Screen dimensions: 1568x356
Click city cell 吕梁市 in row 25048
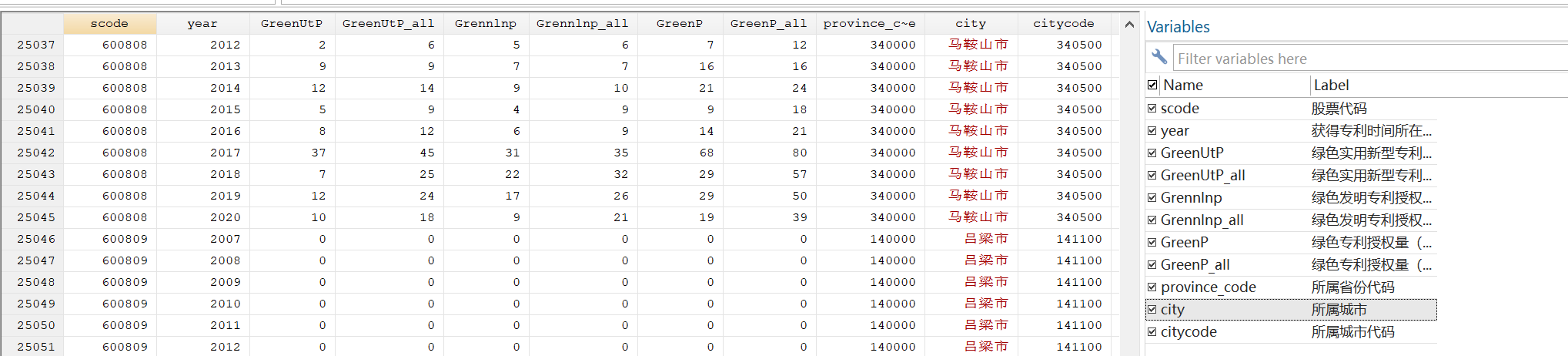click(971, 282)
